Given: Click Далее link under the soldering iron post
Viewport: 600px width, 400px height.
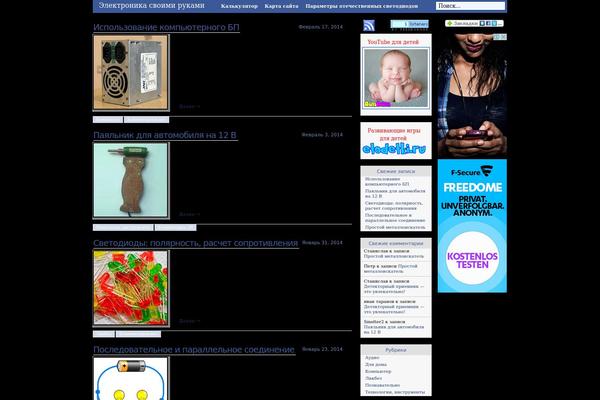Looking at the screenshot, I should (189, 214).
